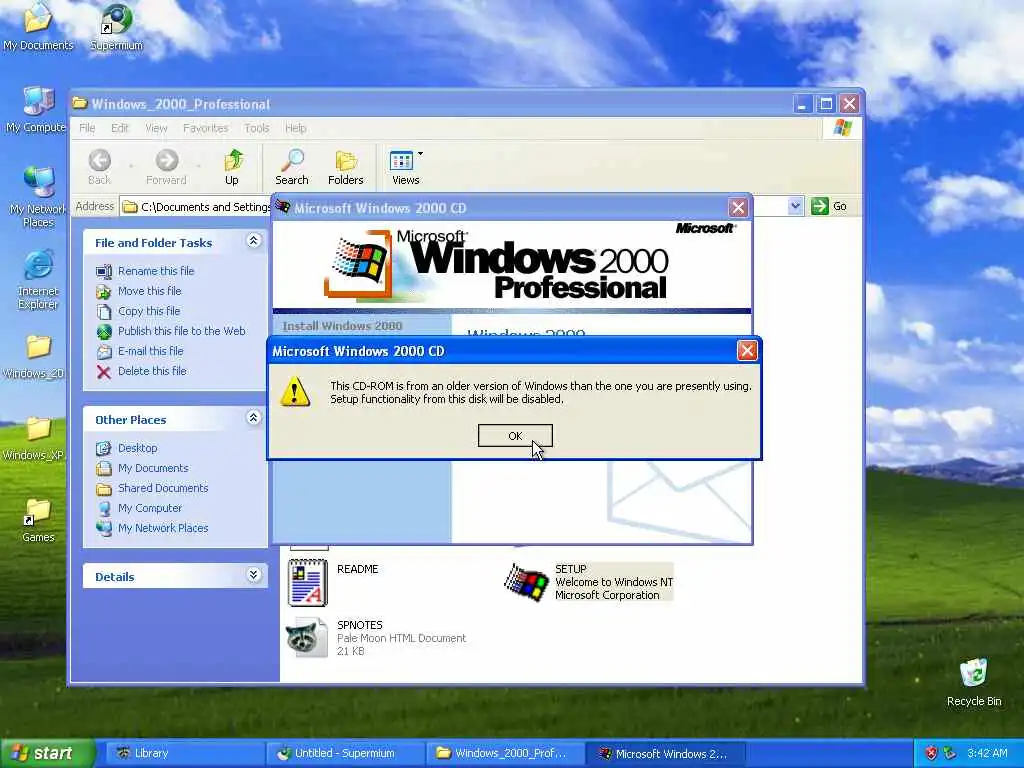The height and width of the screenshot is (768, 1024).
Task: Select the README file icon
Action: tap(308, 583)
